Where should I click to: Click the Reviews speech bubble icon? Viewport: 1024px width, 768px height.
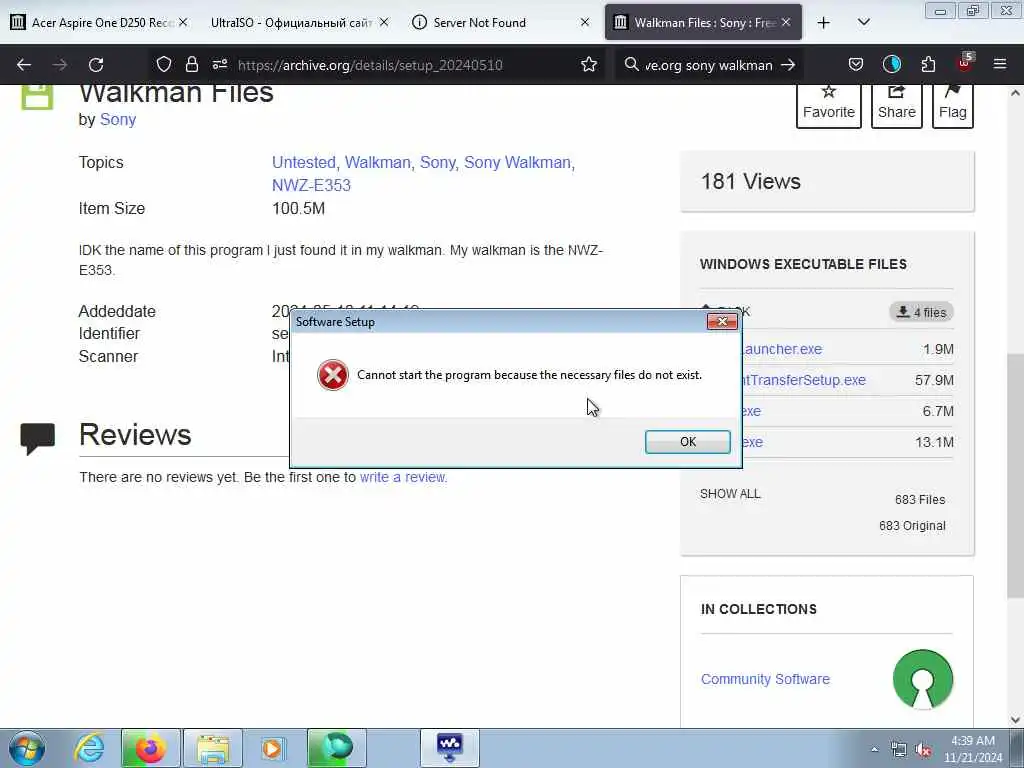point(38,438)
